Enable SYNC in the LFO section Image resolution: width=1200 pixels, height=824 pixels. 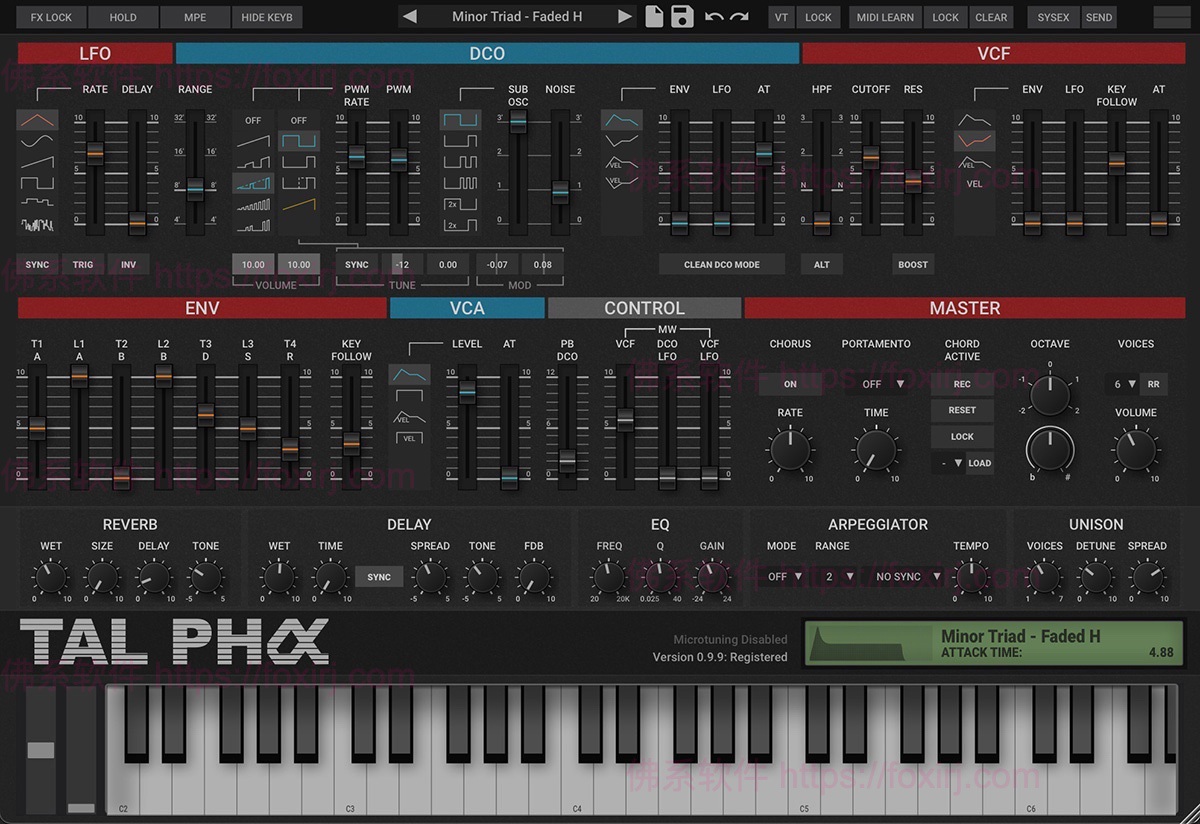(x=36, y=264)
